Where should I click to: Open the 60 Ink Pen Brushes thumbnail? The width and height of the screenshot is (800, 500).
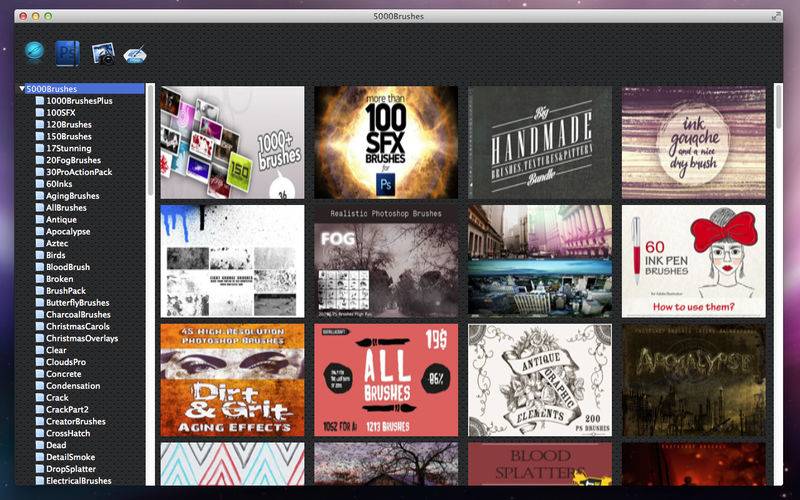click(x=694, y=261)
